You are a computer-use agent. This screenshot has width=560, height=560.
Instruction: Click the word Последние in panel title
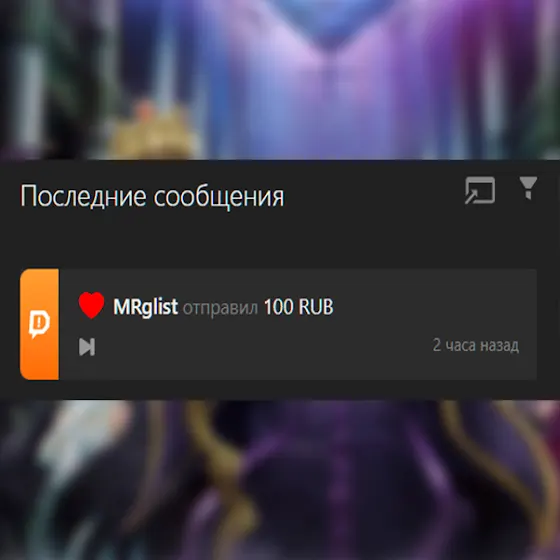point(83,196)
